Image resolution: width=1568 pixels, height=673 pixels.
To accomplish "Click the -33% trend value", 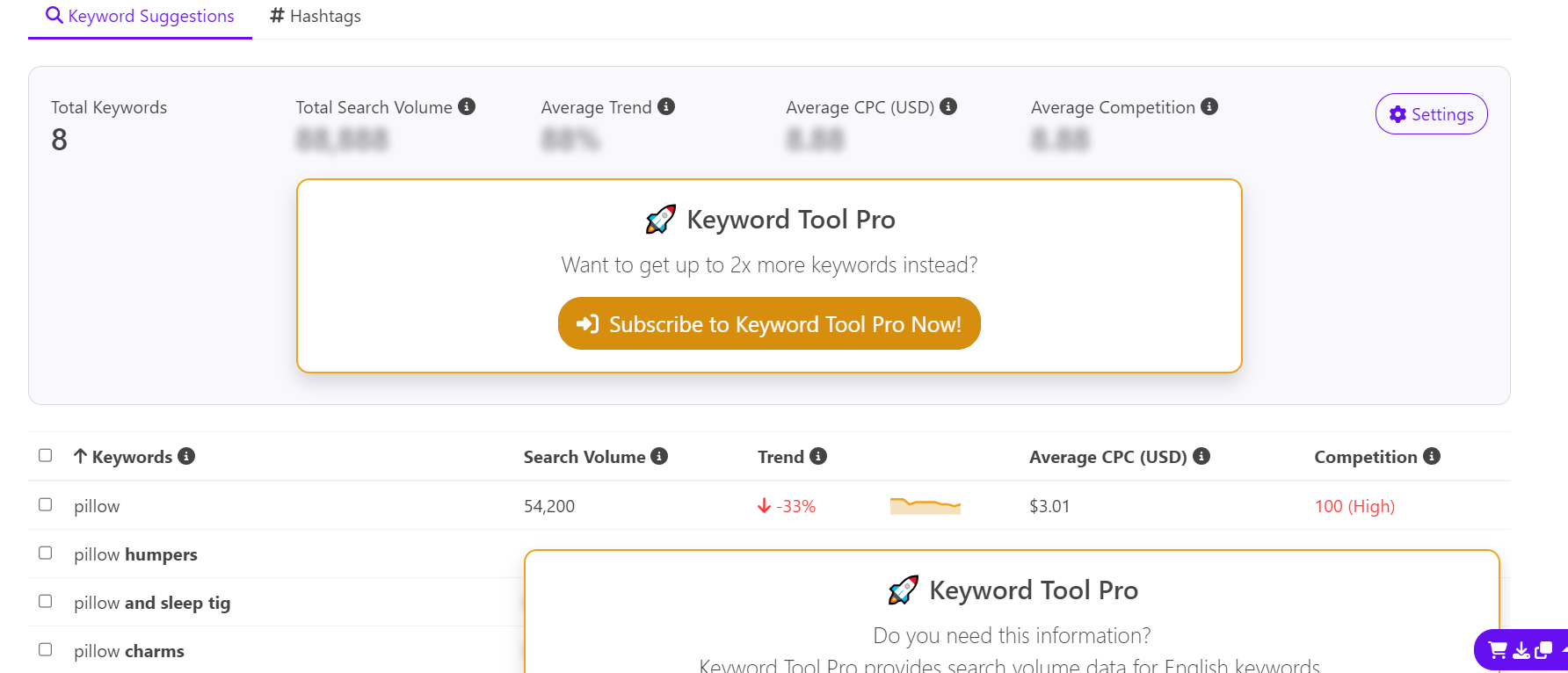I will (x=787, y=506).
